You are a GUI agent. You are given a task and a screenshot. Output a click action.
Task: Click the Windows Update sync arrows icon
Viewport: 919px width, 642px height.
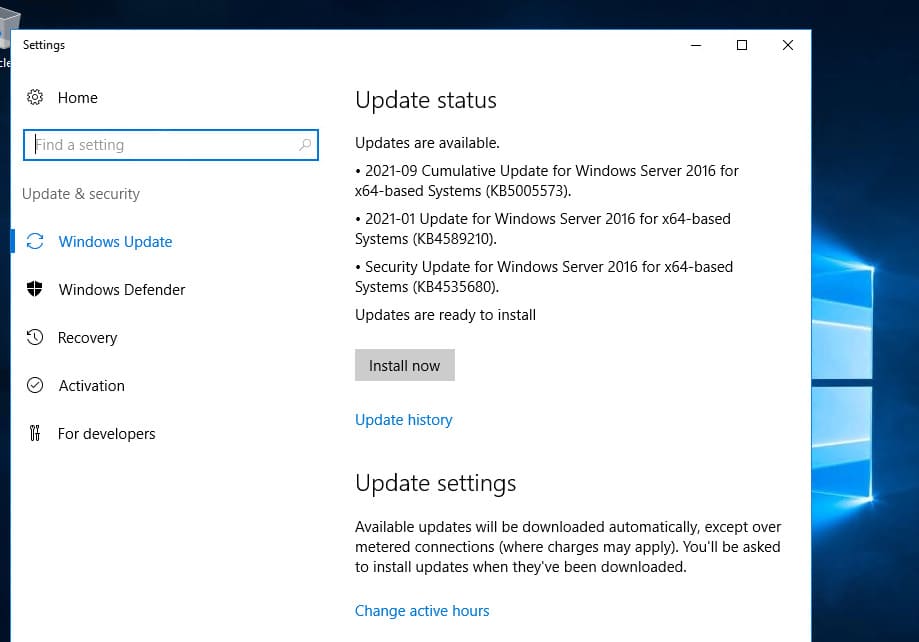coord(35,241)
